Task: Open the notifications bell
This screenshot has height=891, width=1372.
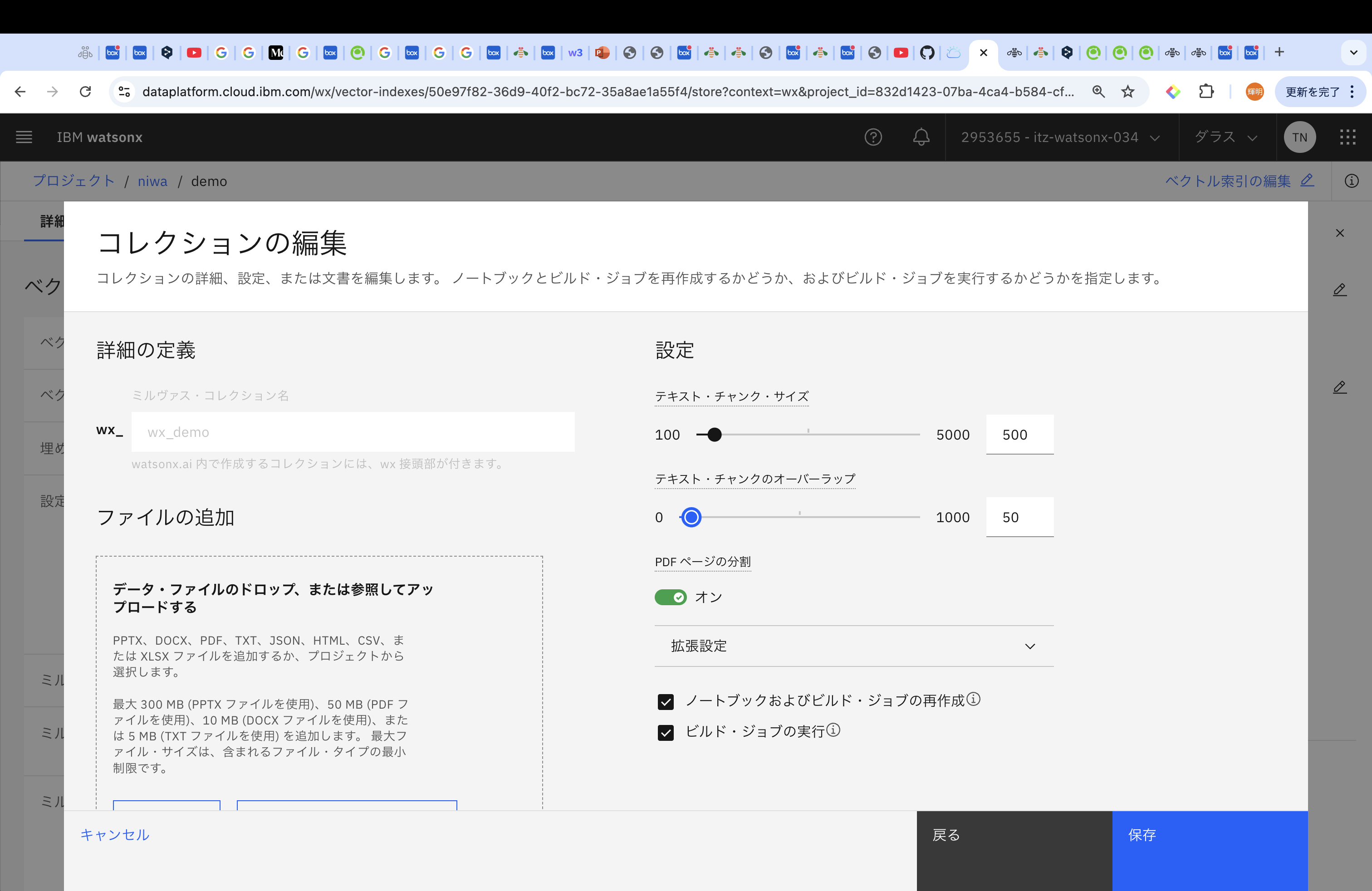Action: 921,137
